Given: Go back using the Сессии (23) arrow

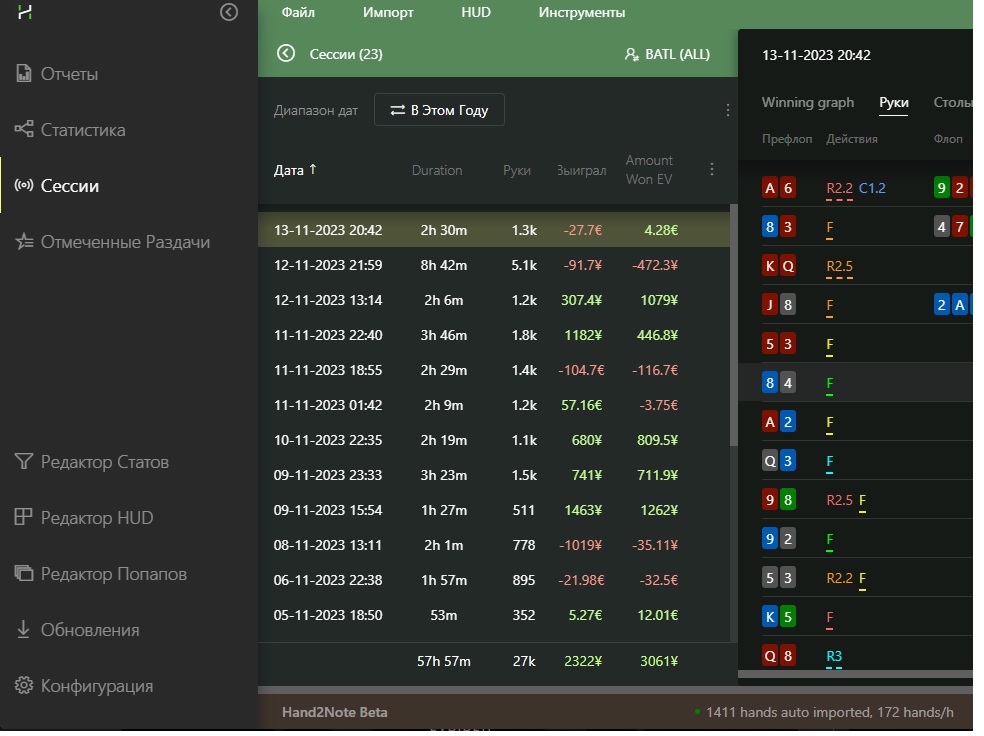Looking at the screenshot, I should tap(288, 54).
